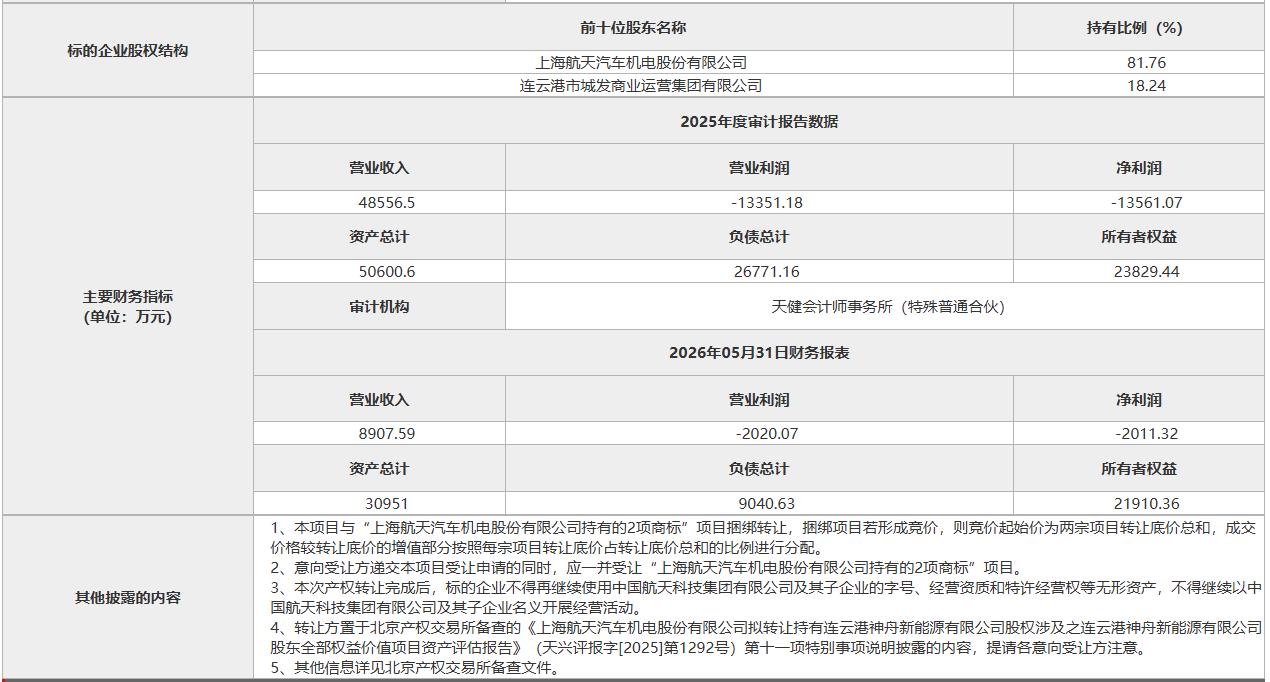Click the 主要财务指标（单位：万元）row header
Screen dimensions: 1270x682
tap(127, 307)
